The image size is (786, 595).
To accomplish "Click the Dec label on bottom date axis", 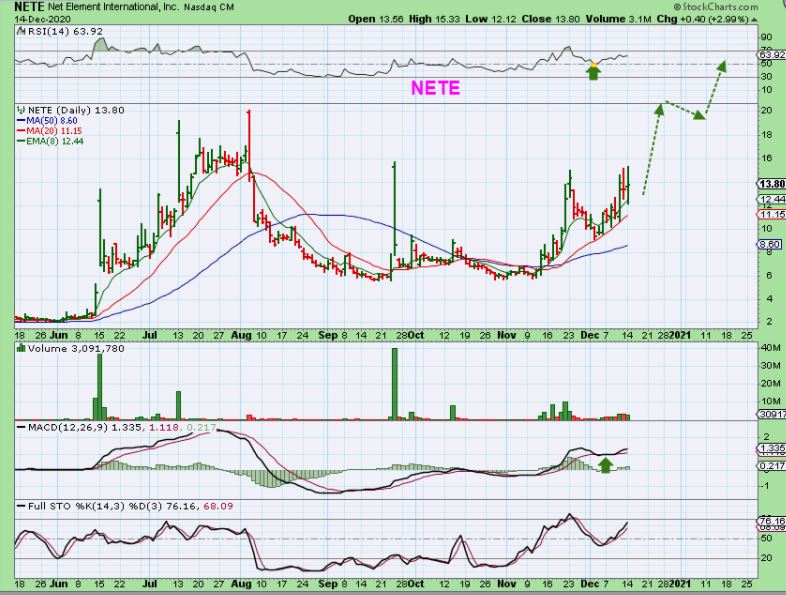I will 589,584.
